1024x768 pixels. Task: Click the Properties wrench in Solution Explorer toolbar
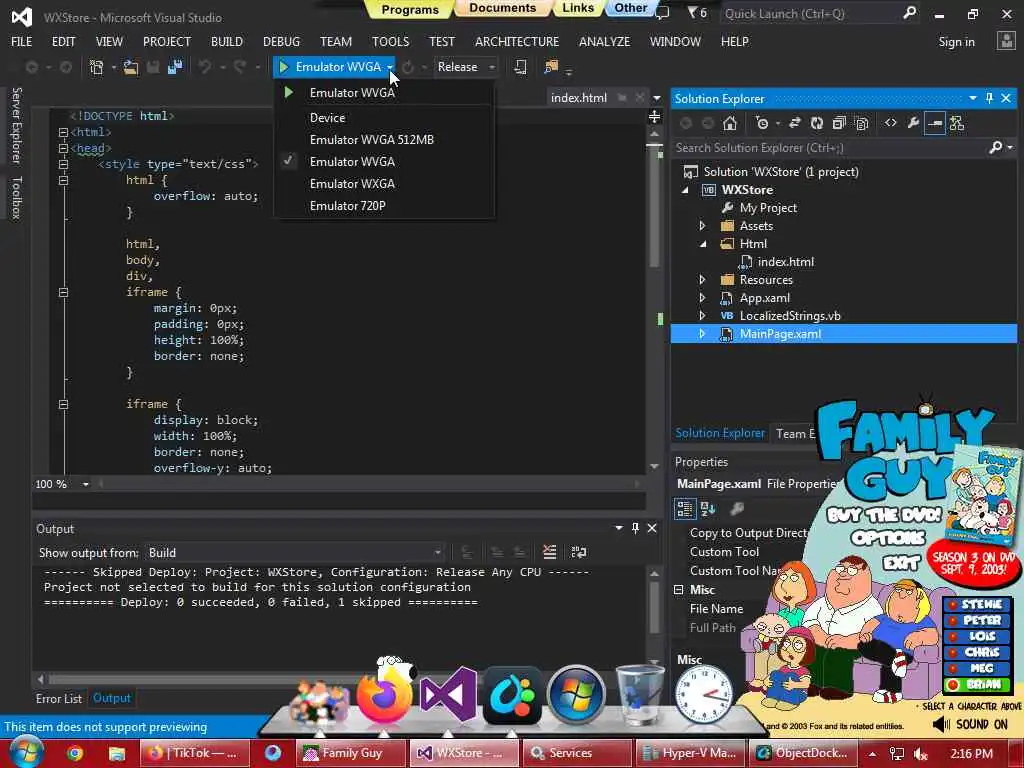pos(913,123)
